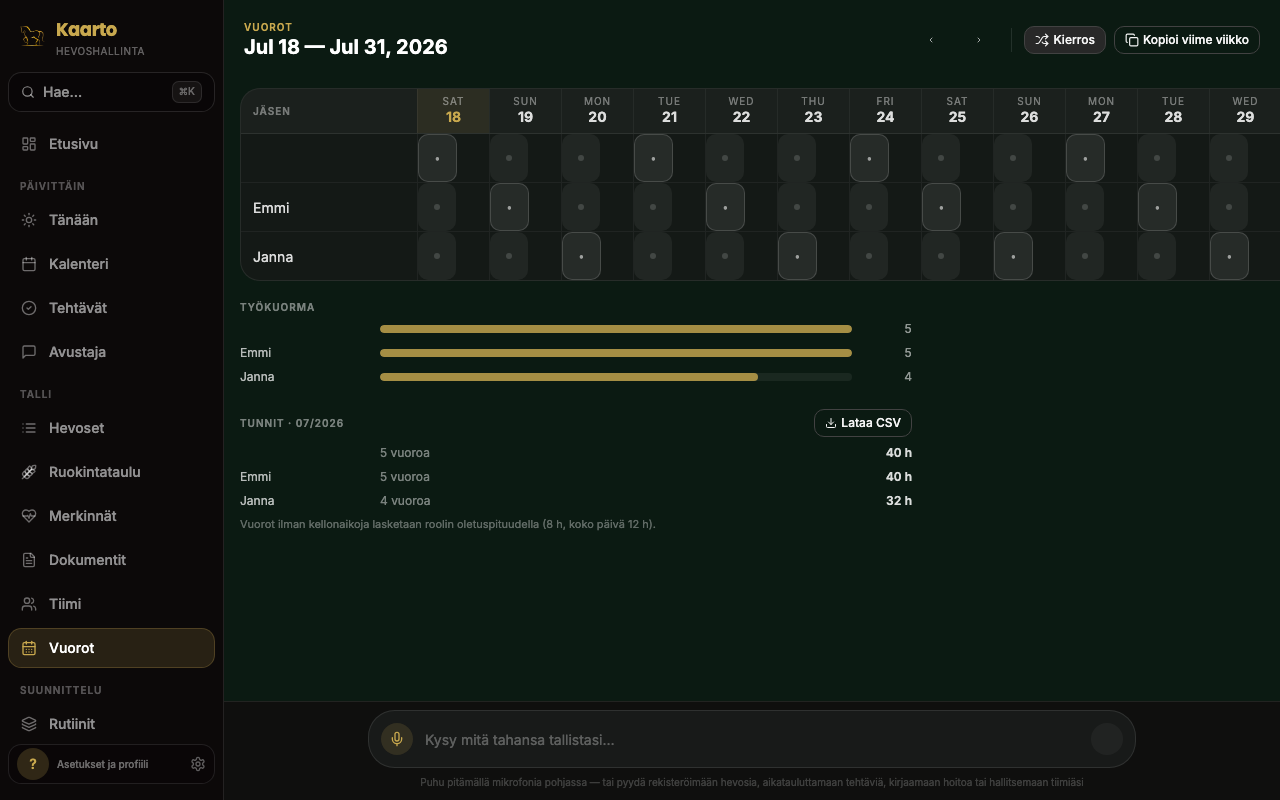Click Emmi's workload bar
Image resolution: width=1280 pixels, height=800 pixels.
click(x=616, y=353)
